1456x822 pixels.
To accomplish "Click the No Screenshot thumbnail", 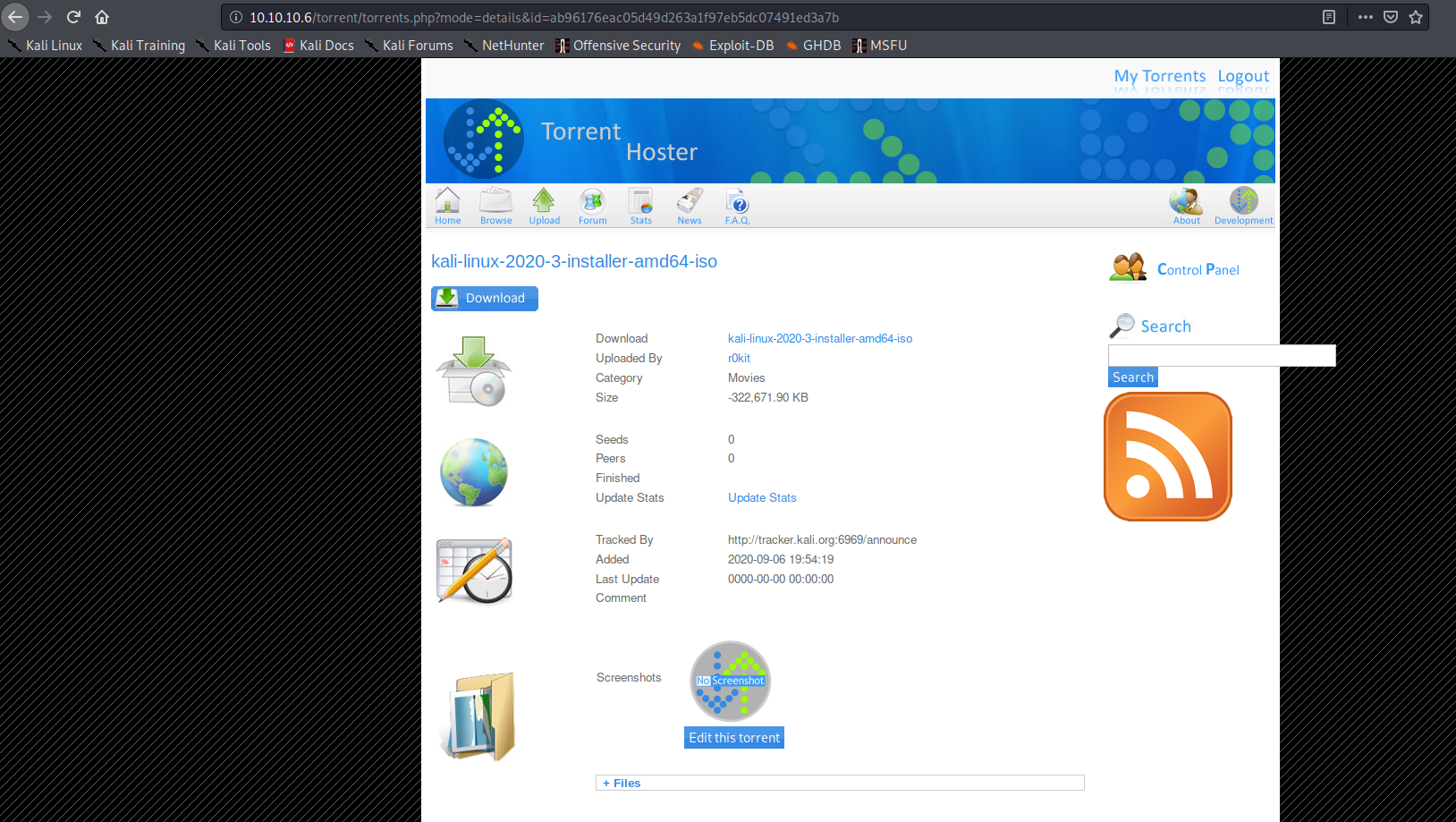I will (730, 681).
